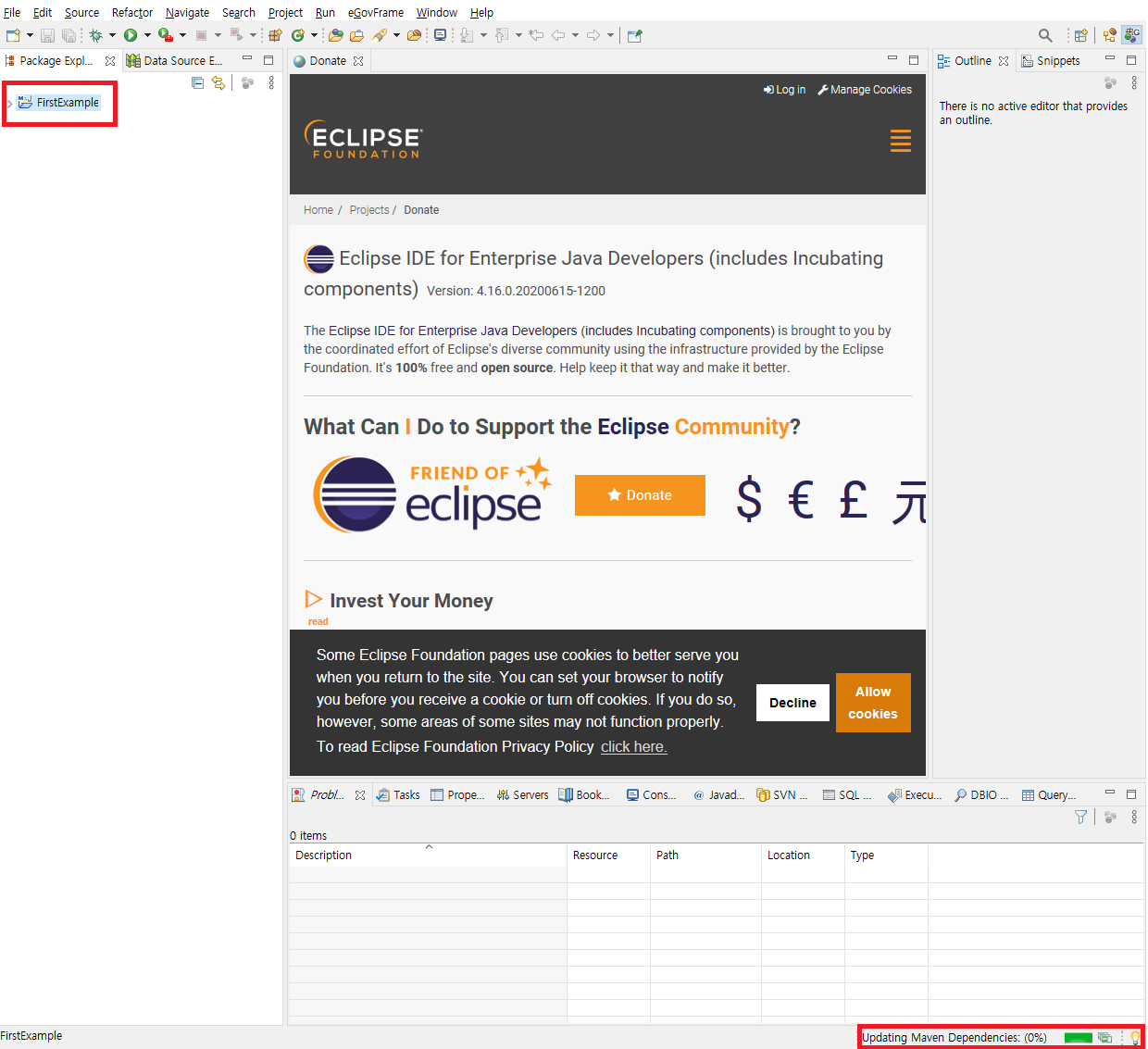Open the Servers tab
Image resolution: width=1148 pixels, height=1049 pixels.
click(x=522, y=794)
